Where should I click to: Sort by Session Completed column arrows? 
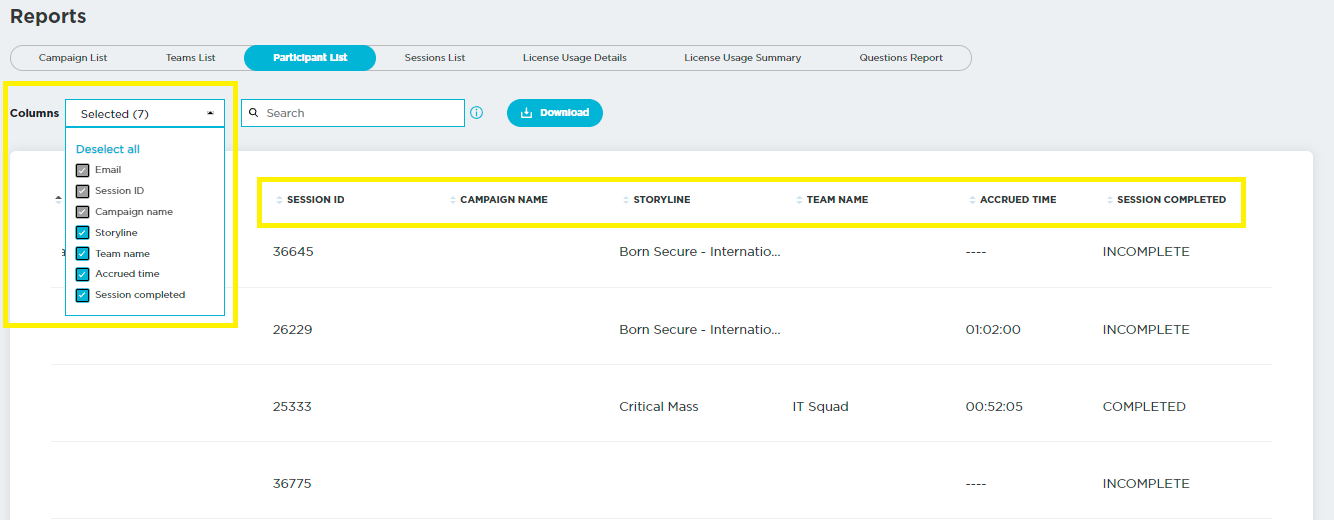(1110, 200)
